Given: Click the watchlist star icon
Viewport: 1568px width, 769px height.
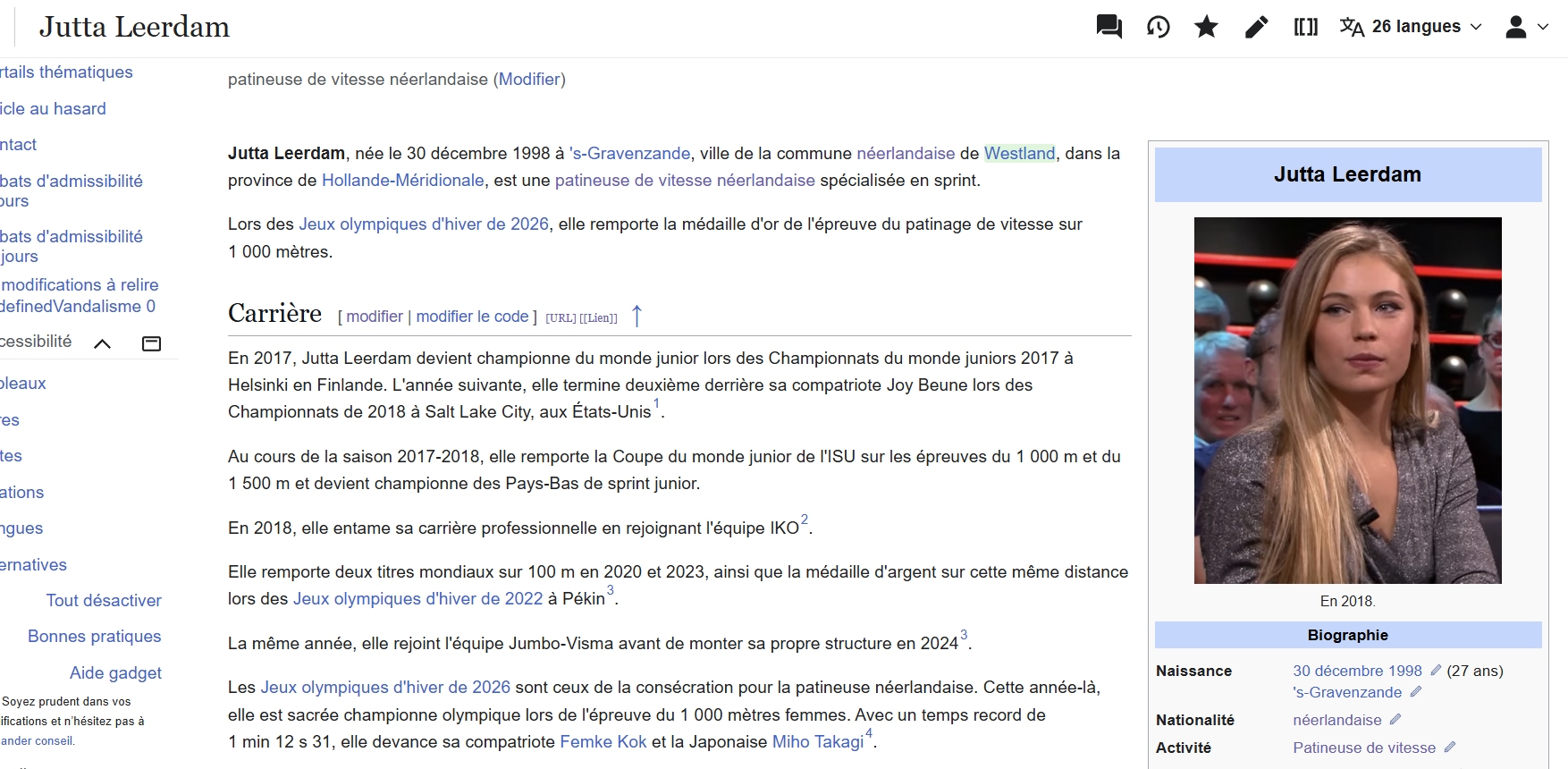Looking at the screenshot, I should [x=1206, y=27].
